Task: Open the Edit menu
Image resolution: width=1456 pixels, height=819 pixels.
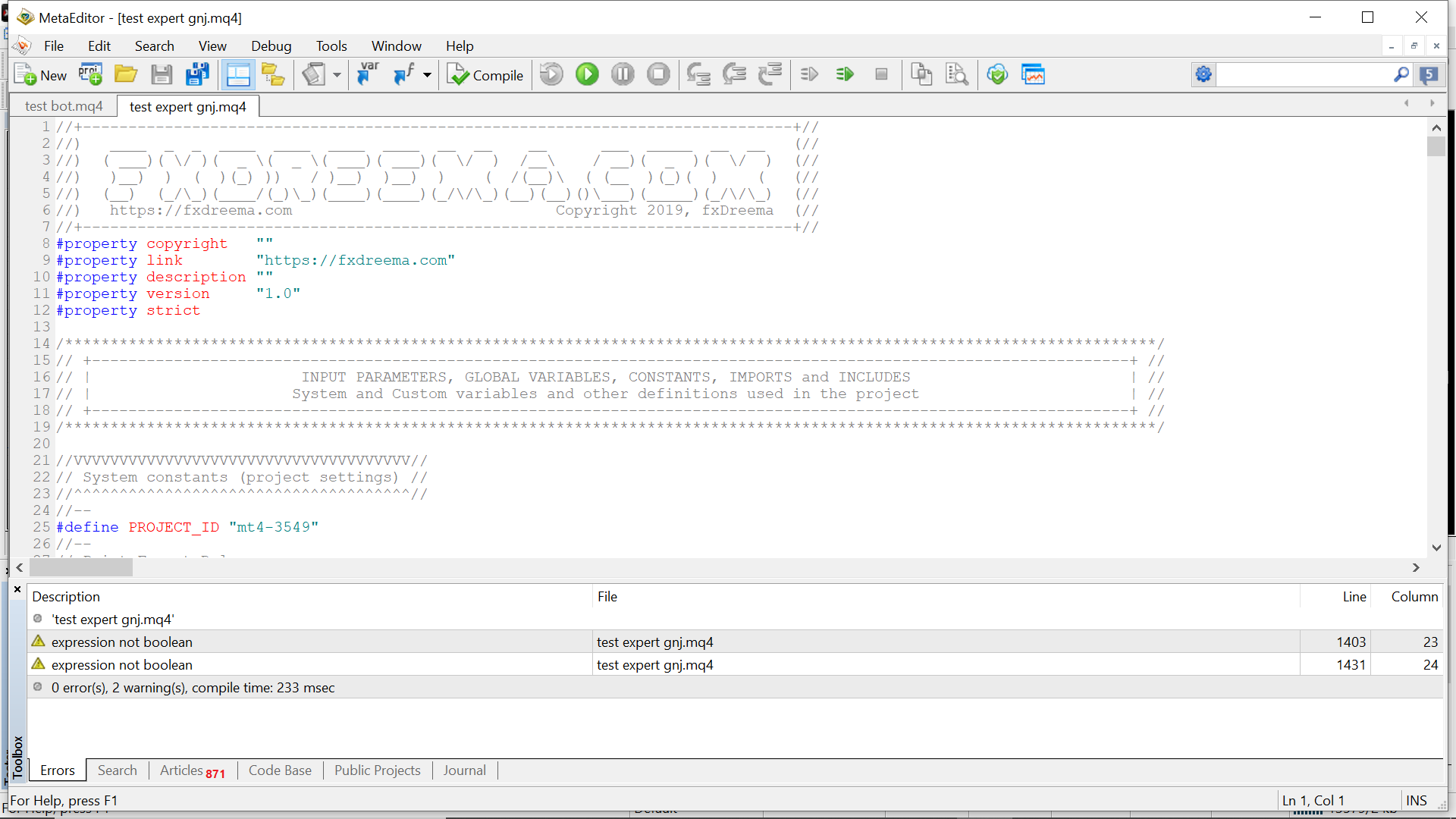Action: (99, 46)
